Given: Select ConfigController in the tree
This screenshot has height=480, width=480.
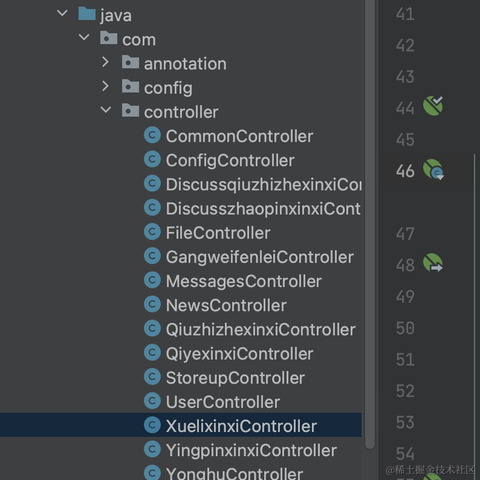Looking at the screenshot, I should click(230, 160).
